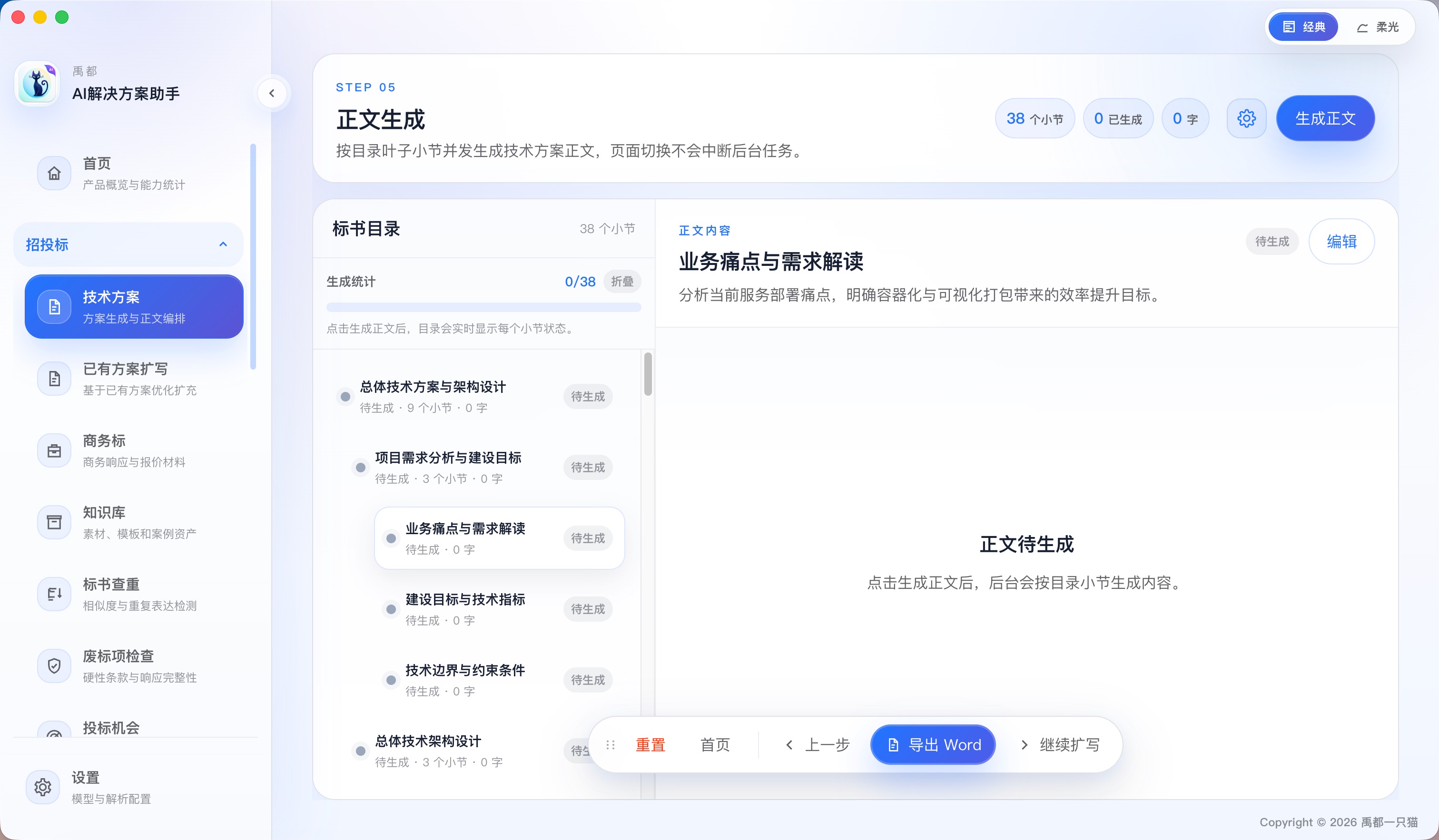The image size is (1439, 840).
Task: Select the 技术方案 document icon
Action: (54, 307)
